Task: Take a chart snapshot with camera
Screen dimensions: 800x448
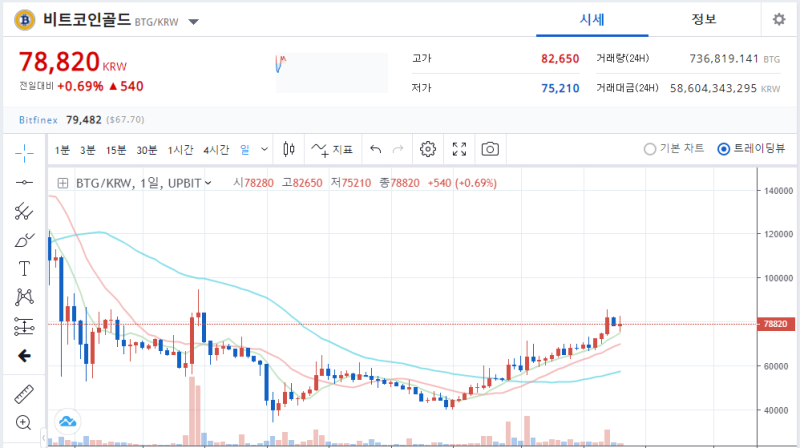Action: coord(490,150)
